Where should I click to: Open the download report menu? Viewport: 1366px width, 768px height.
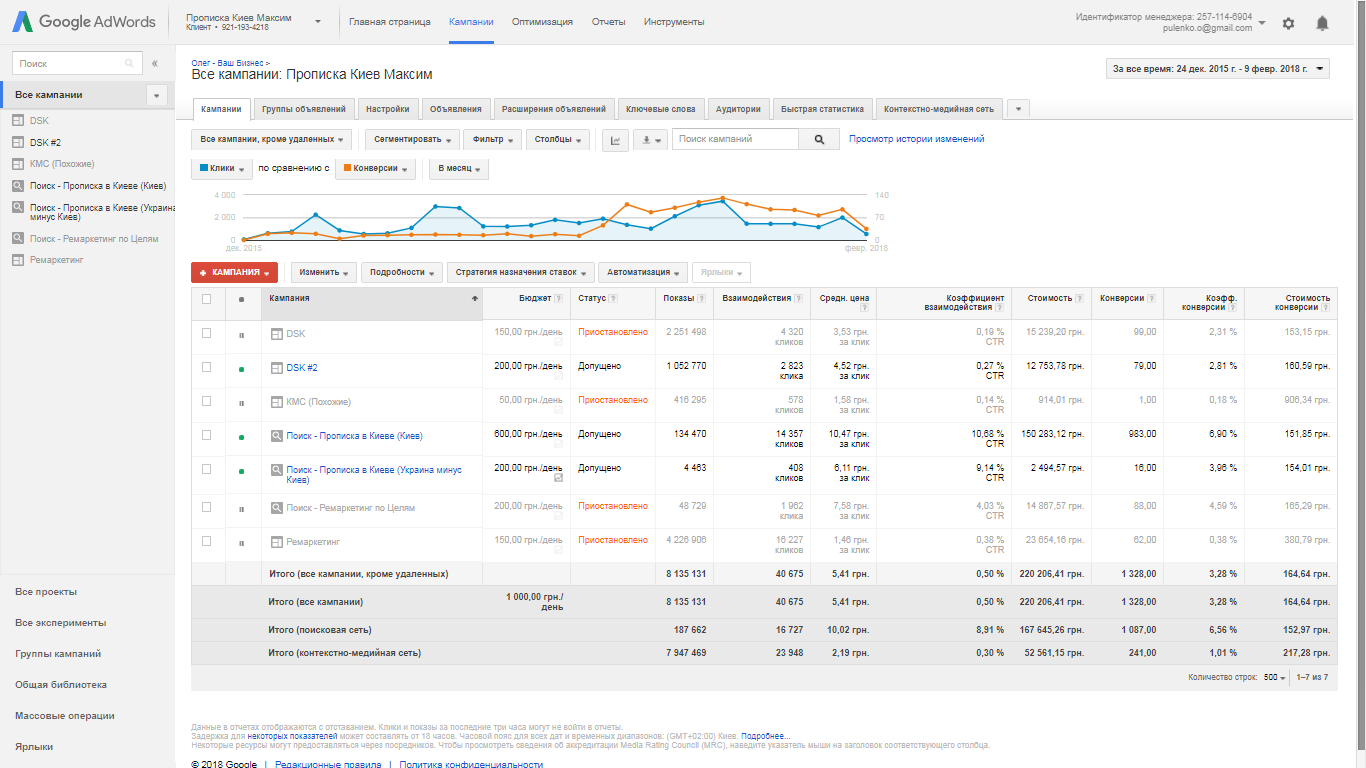(649, 140)
